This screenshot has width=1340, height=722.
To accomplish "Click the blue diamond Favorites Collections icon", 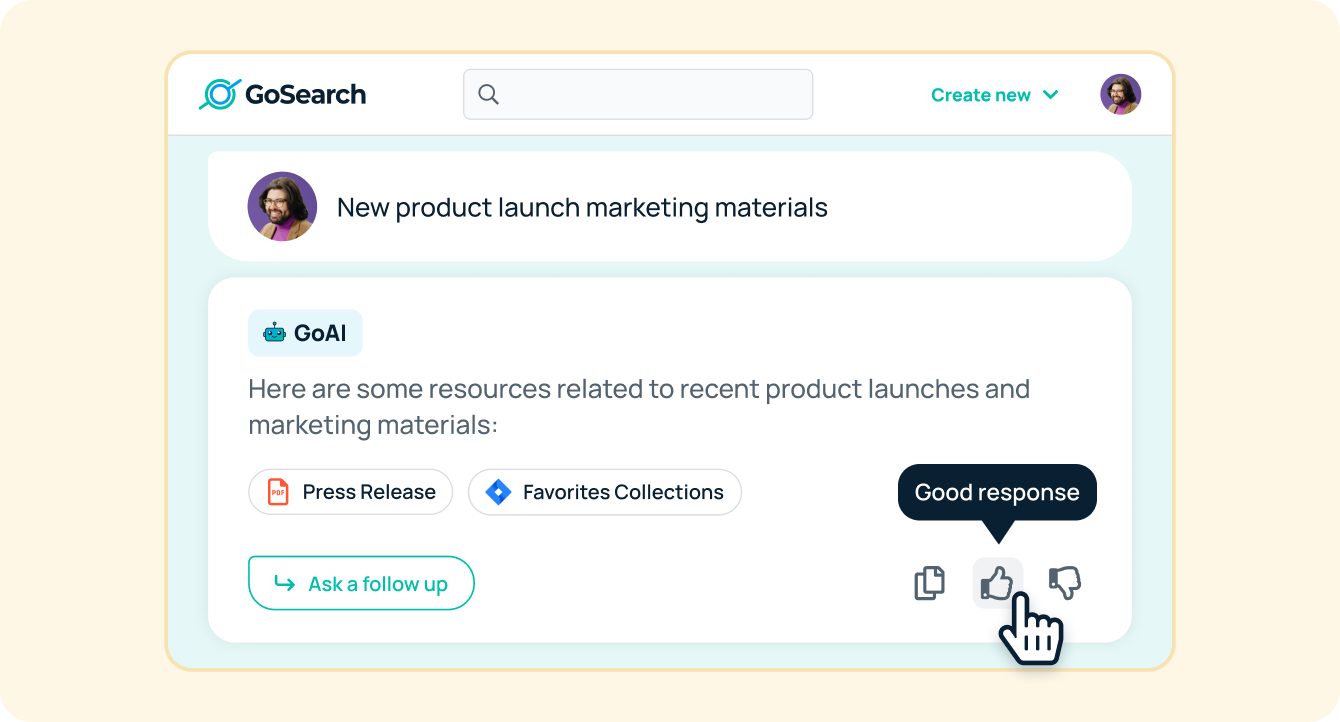I will click(497, 491).
